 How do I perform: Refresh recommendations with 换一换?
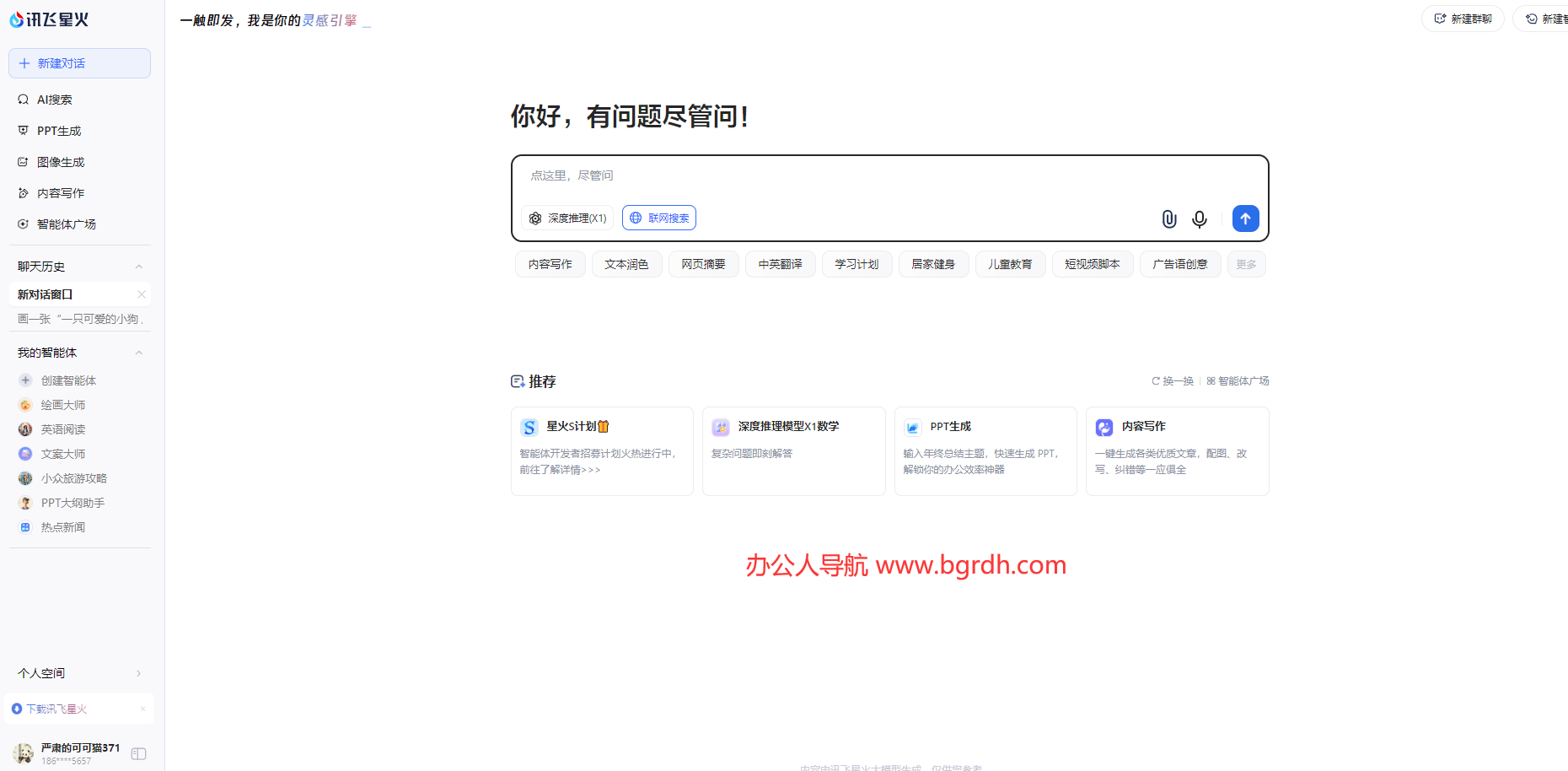pyautogui.click(x=1173, y=381)
